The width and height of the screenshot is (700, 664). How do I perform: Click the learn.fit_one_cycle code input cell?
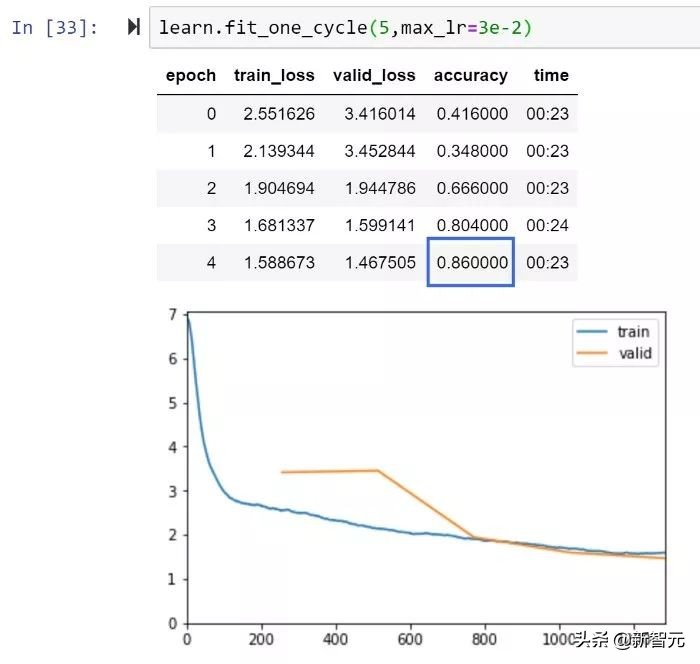click(425, 27)
